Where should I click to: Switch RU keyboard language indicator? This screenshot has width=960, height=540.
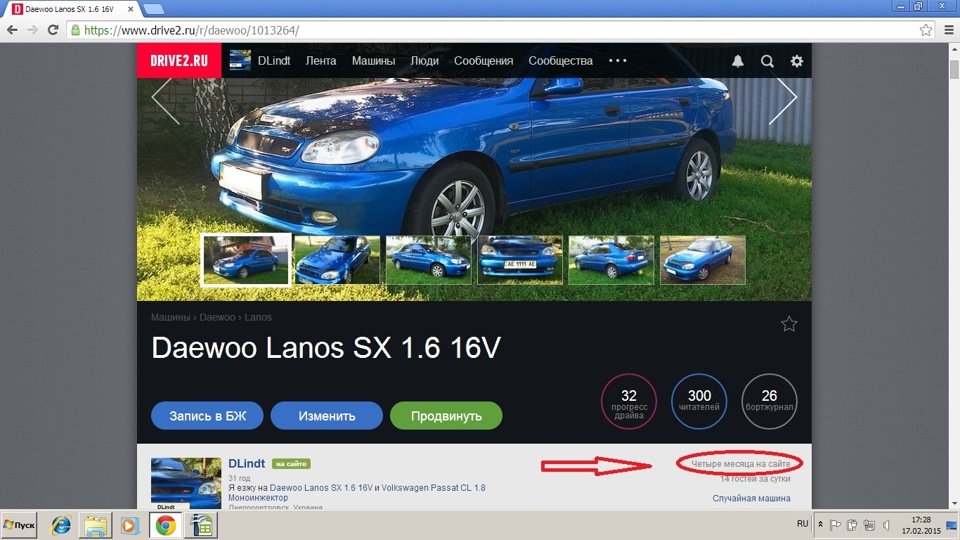pyautogui.click(x=802, y=524)
